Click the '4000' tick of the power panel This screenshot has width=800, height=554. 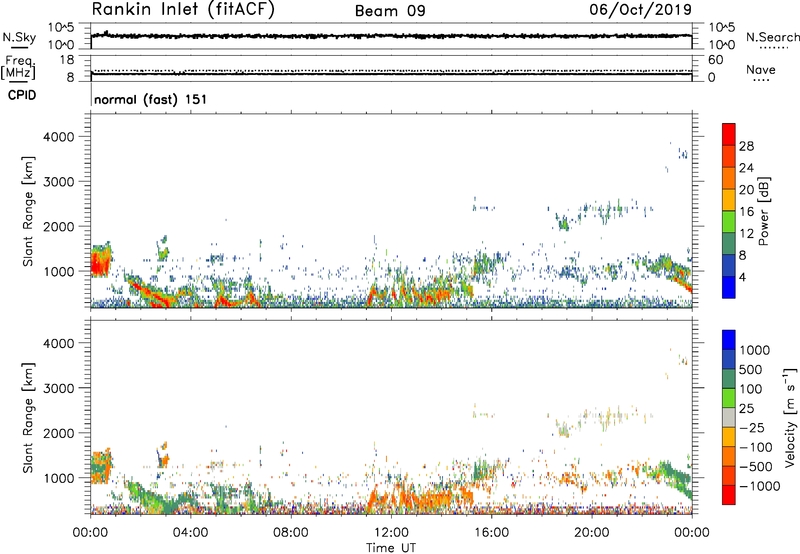point(59,137)
